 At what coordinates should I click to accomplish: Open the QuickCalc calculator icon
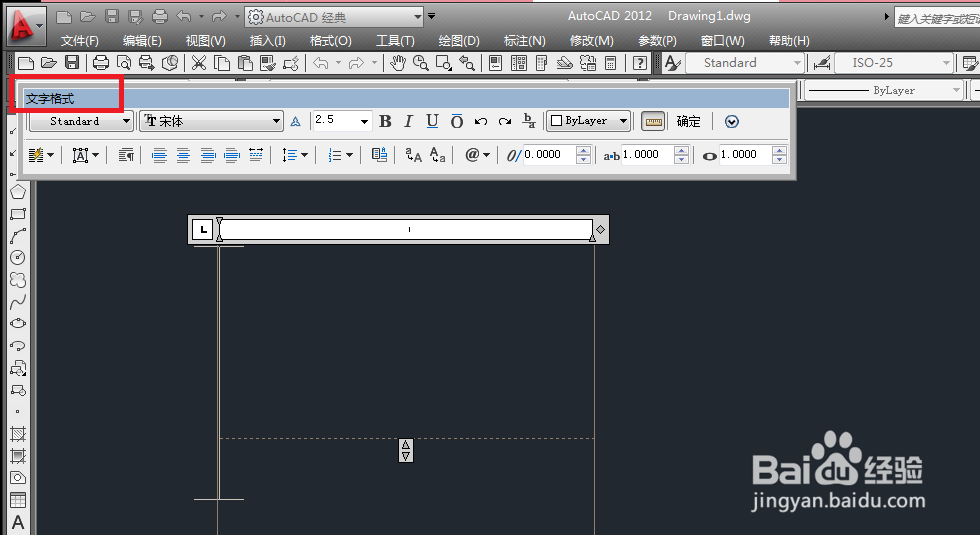click(x=611, y=62)
